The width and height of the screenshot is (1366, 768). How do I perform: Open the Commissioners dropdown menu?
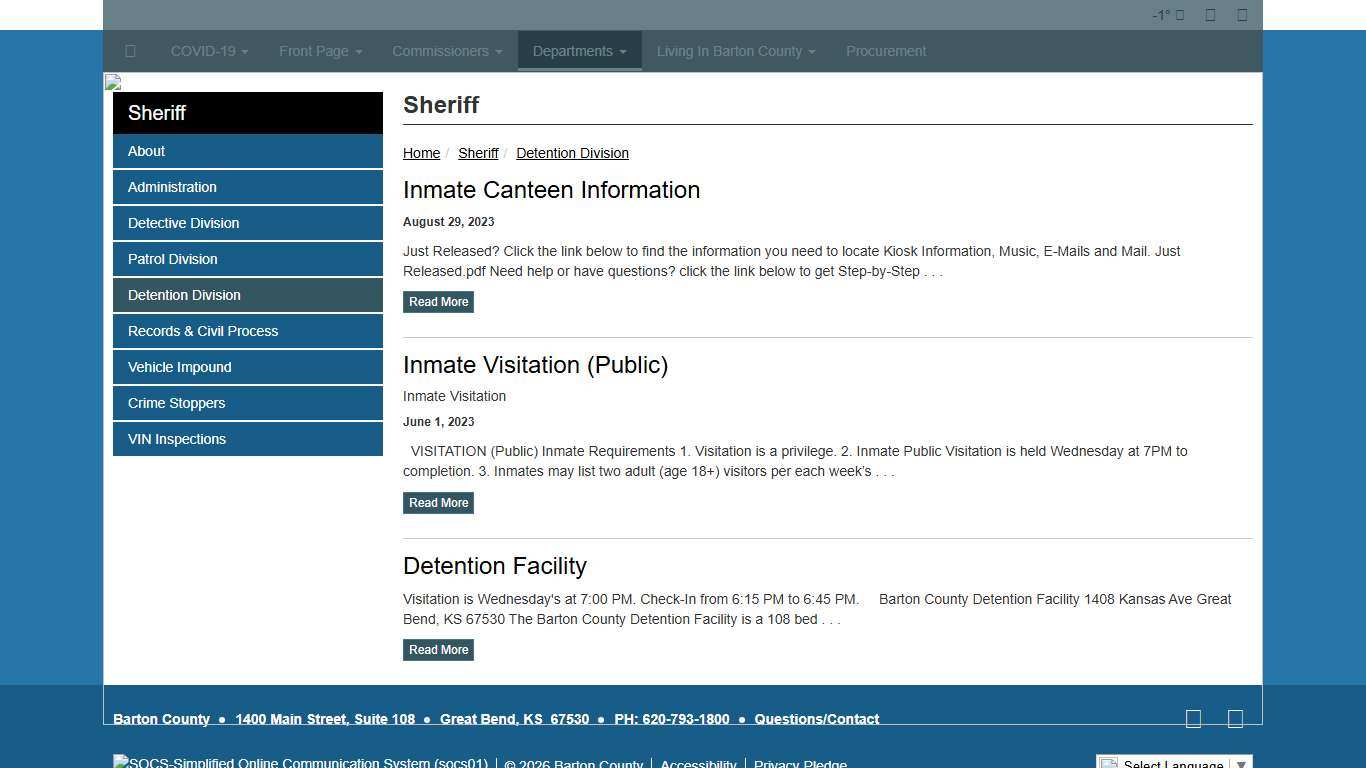point(446,51)
